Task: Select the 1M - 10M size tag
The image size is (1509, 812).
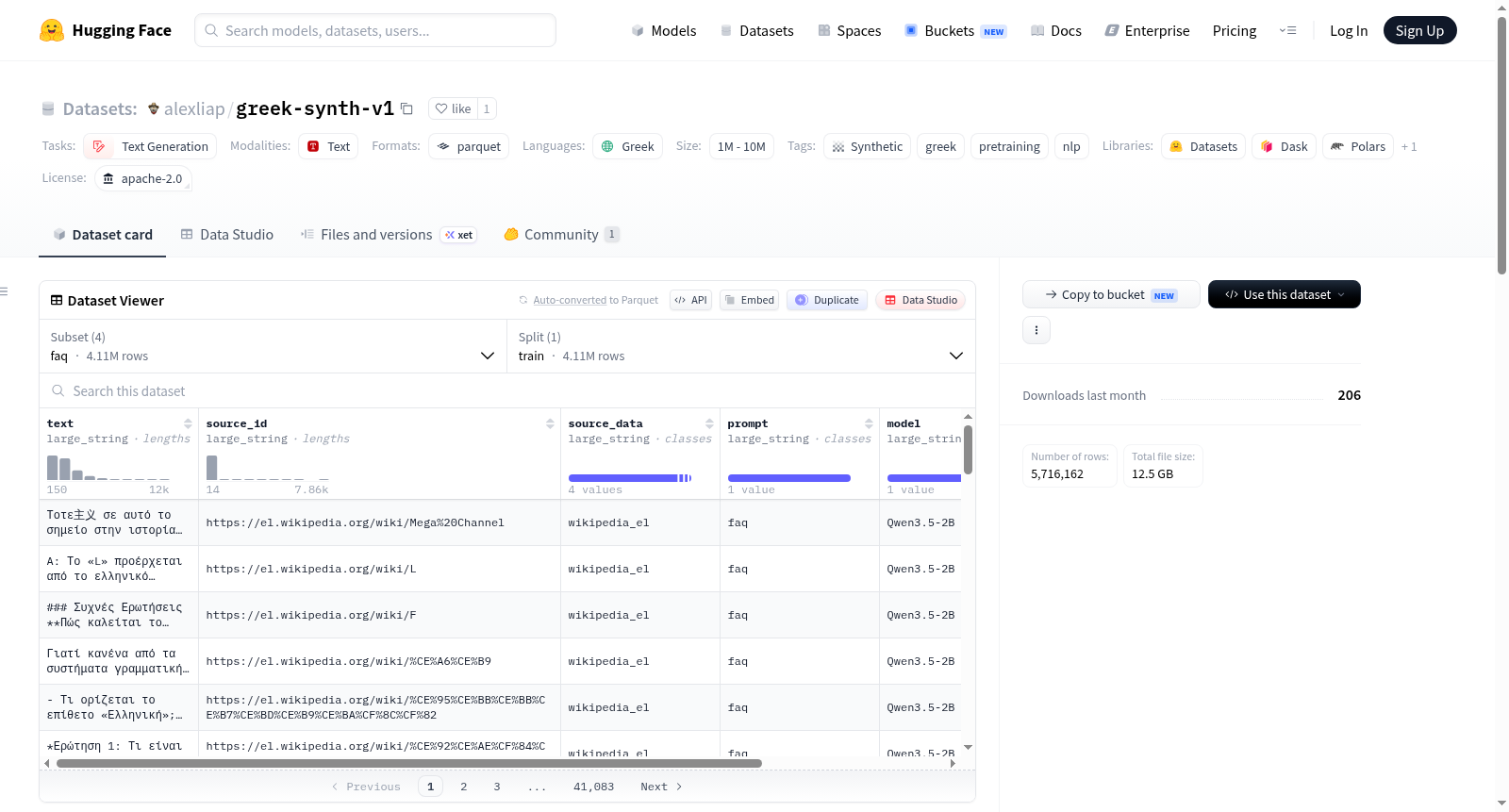Action: [x=741, y=146]
